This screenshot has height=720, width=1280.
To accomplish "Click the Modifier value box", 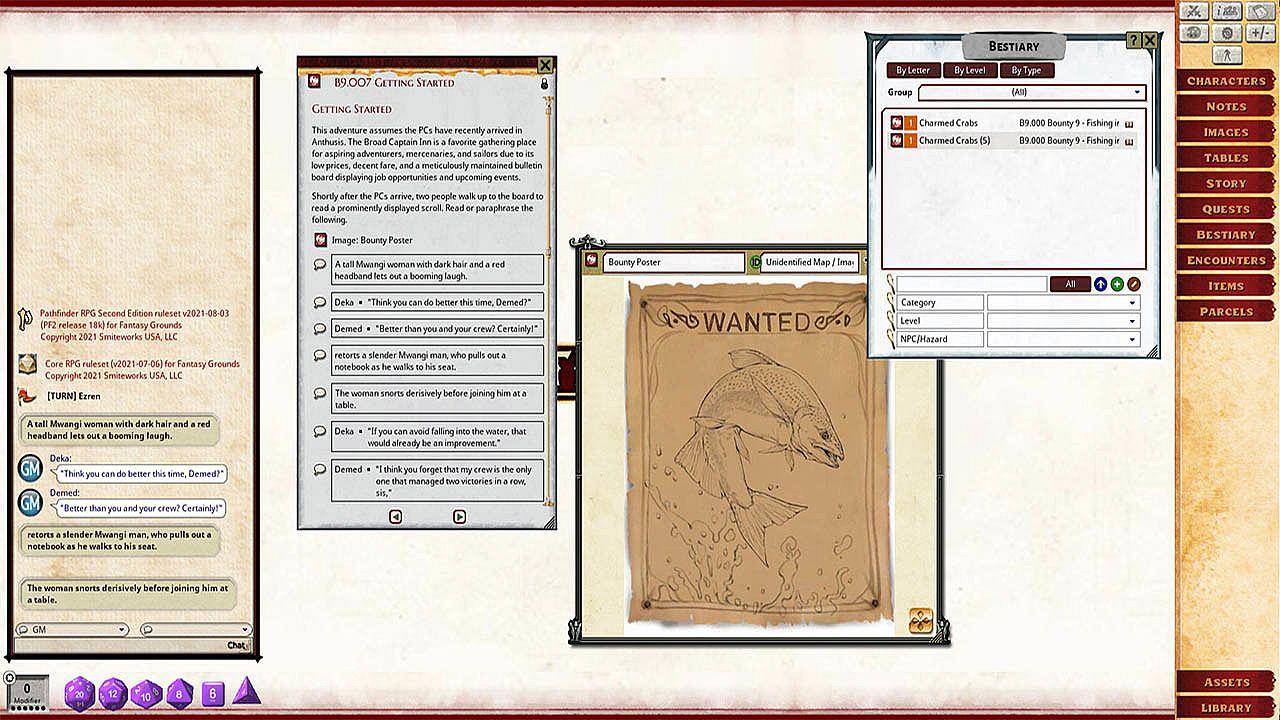I will pyautogui.click(x=28, y=692).
